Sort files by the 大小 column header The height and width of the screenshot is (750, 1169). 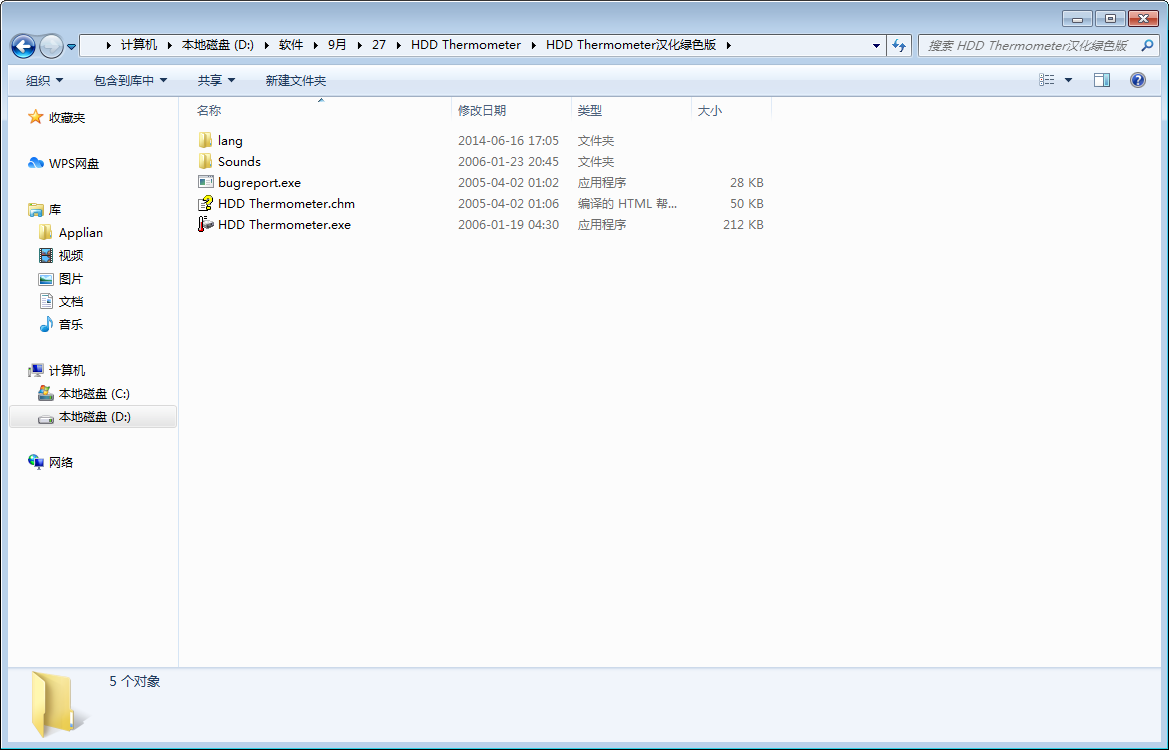pyautogui.click(x=710, y=110)
